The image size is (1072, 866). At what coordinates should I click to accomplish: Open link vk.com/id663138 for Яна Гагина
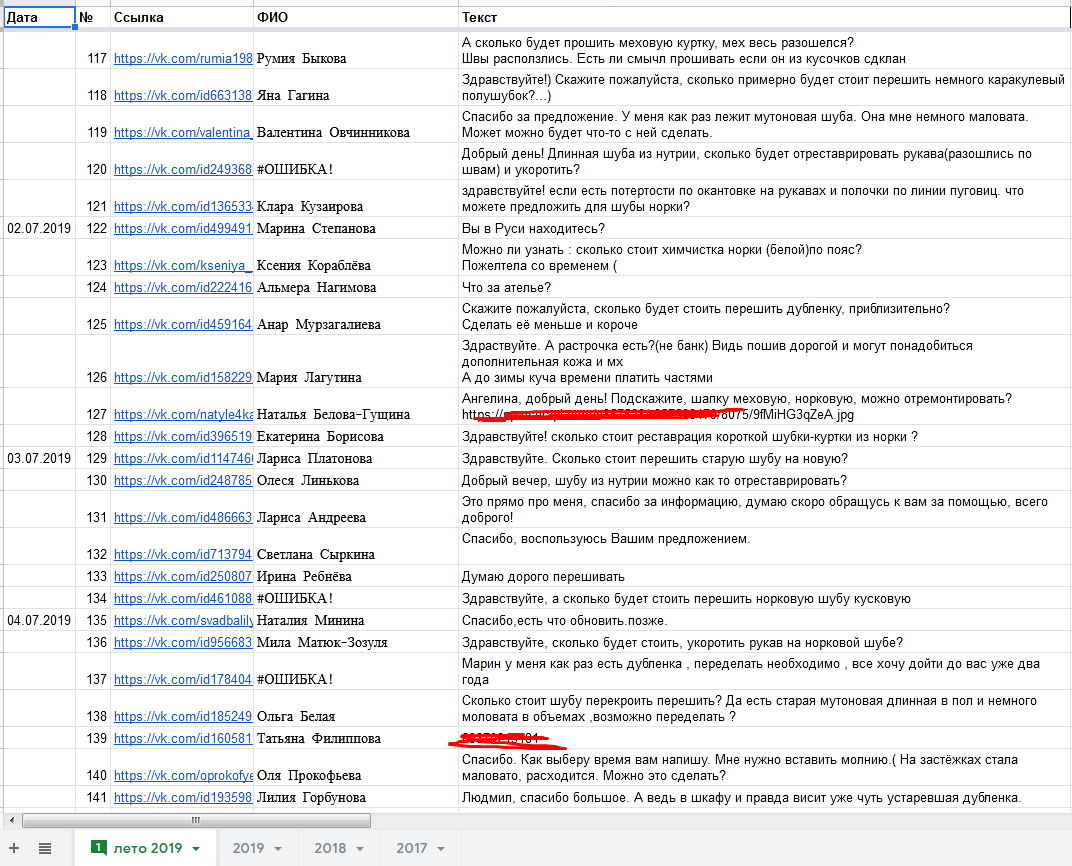[183, 96]
